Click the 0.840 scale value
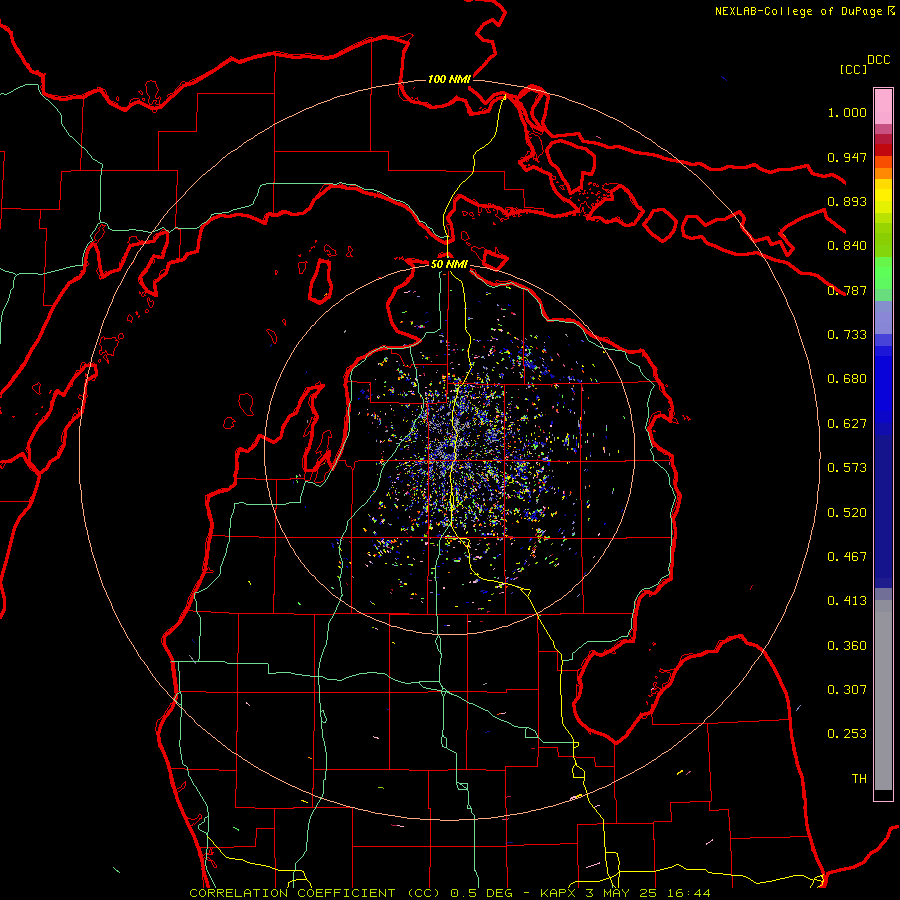Viewport: 900px width, 900px height. 847,246
